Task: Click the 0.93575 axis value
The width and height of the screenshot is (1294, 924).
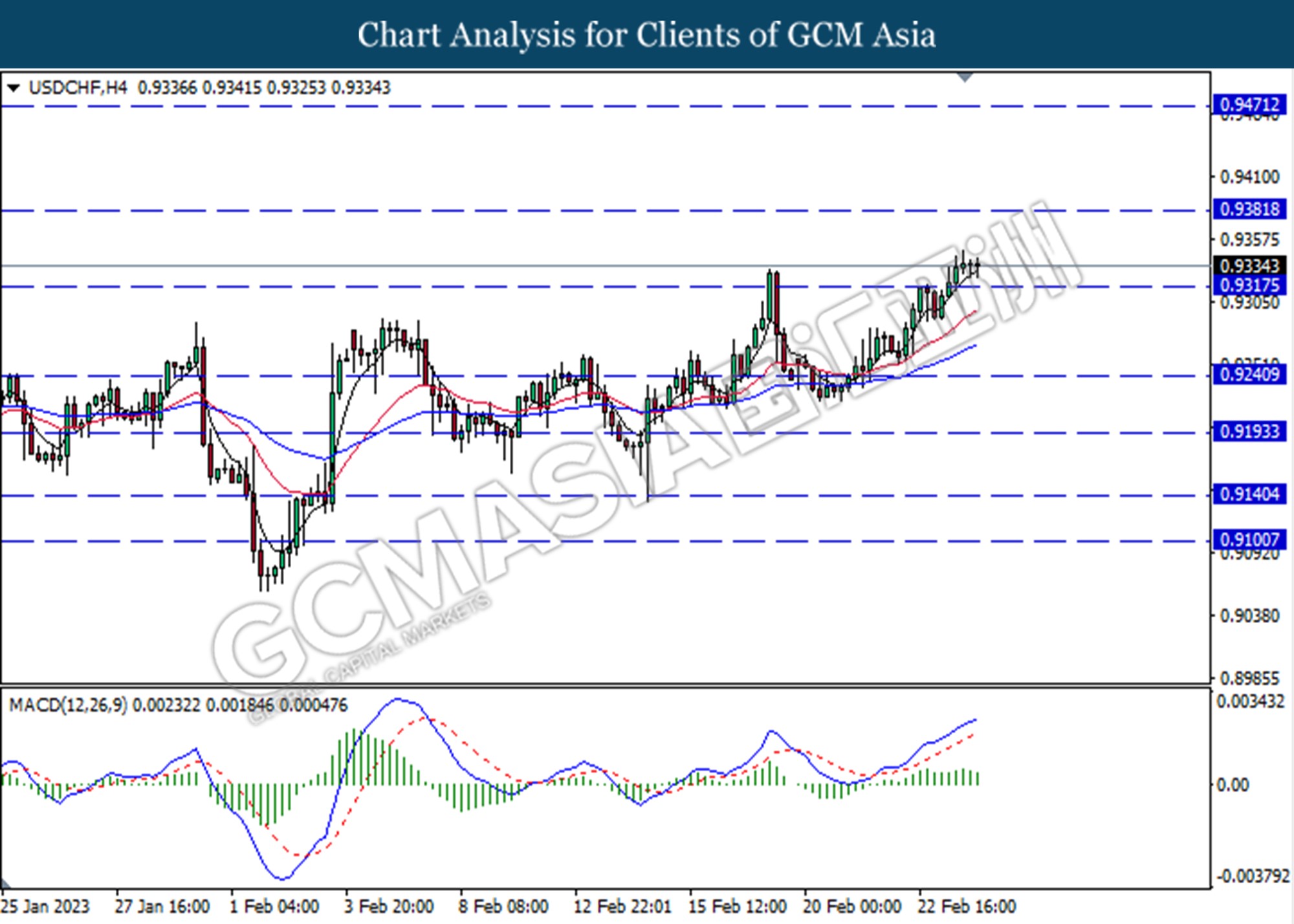Action: tap(1249, 240)
